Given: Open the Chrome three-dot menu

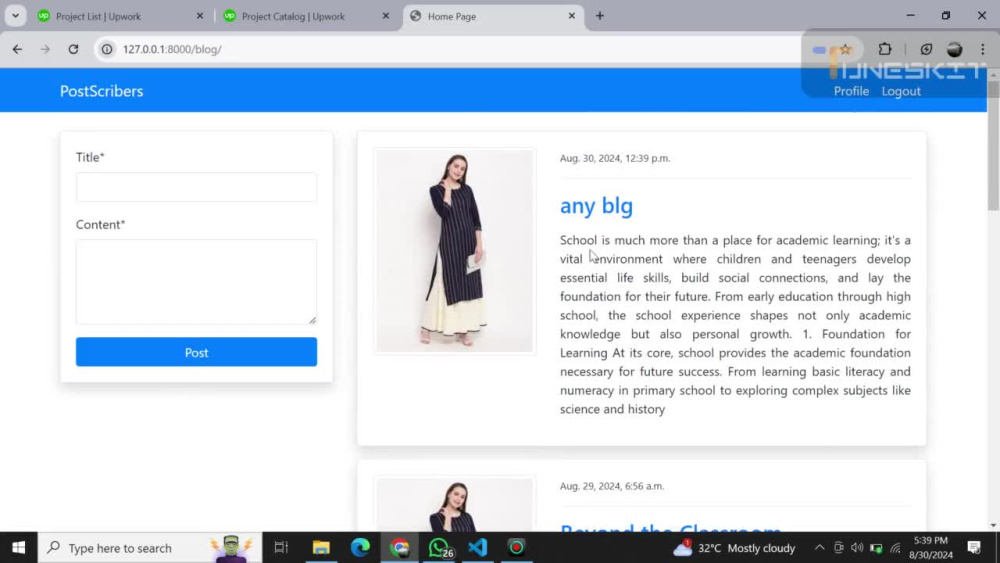Looking at the screenshot, I should 983,49.
